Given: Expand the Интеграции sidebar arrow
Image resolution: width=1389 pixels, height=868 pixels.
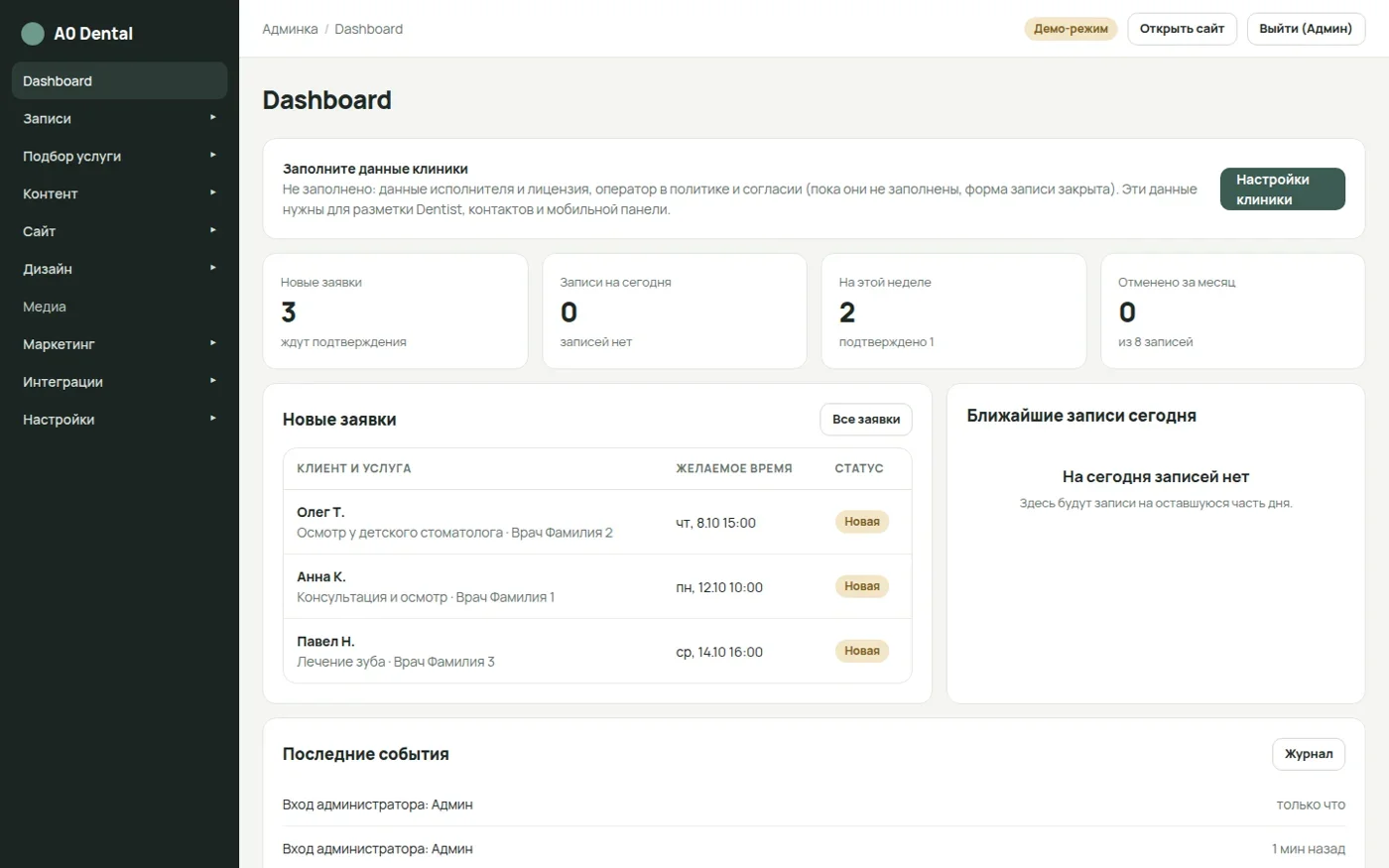Looking at the screenshot, I should tap(212, 382).
